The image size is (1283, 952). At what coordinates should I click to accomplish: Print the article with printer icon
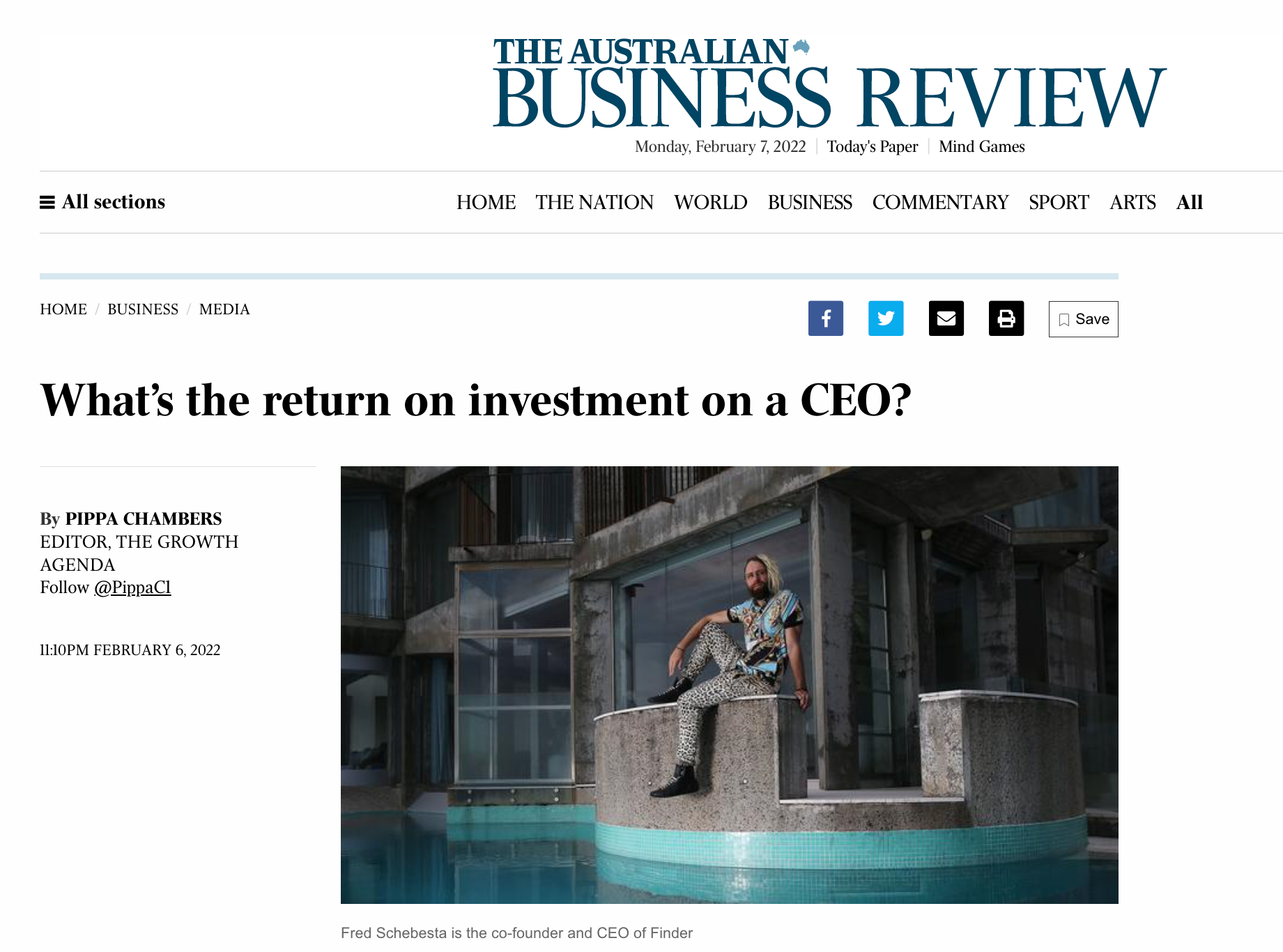click(x=1006, y=318)
